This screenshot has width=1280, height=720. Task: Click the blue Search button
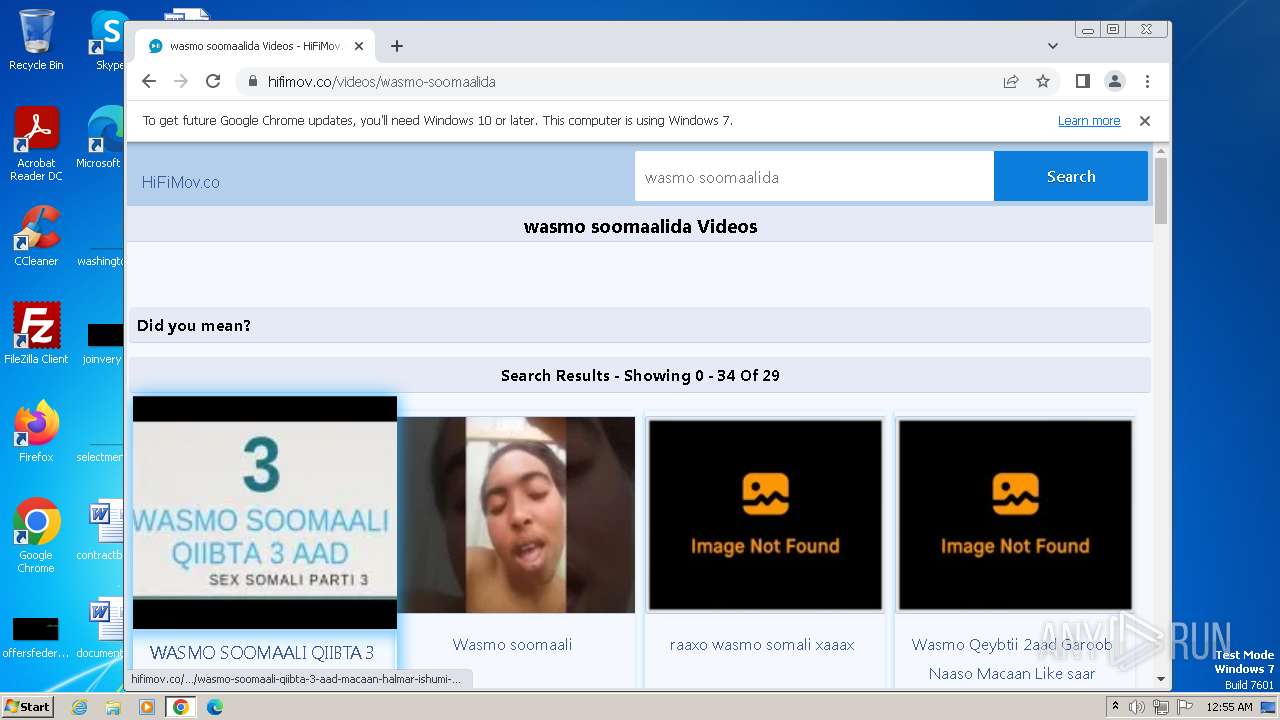(1071, 176)
